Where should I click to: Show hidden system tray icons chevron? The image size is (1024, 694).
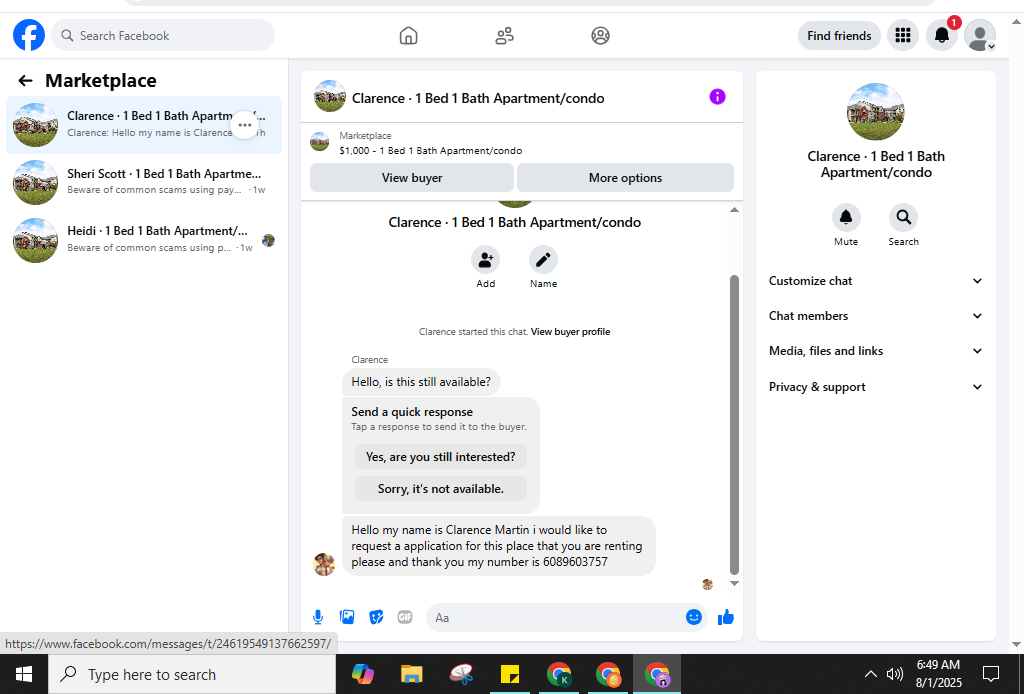(871, 674)
